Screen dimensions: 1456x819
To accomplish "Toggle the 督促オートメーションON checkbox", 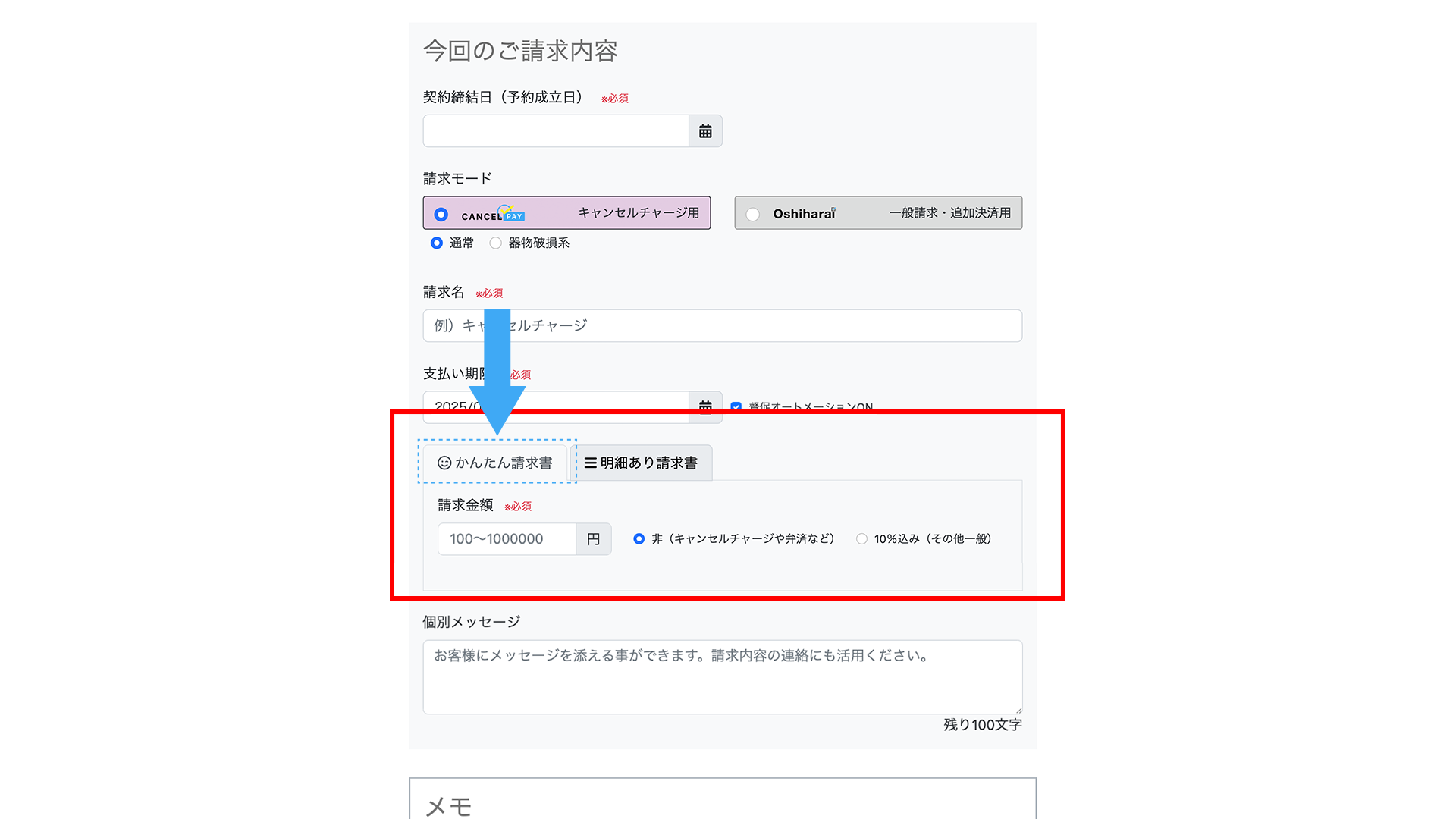I will tap(736, 407).
